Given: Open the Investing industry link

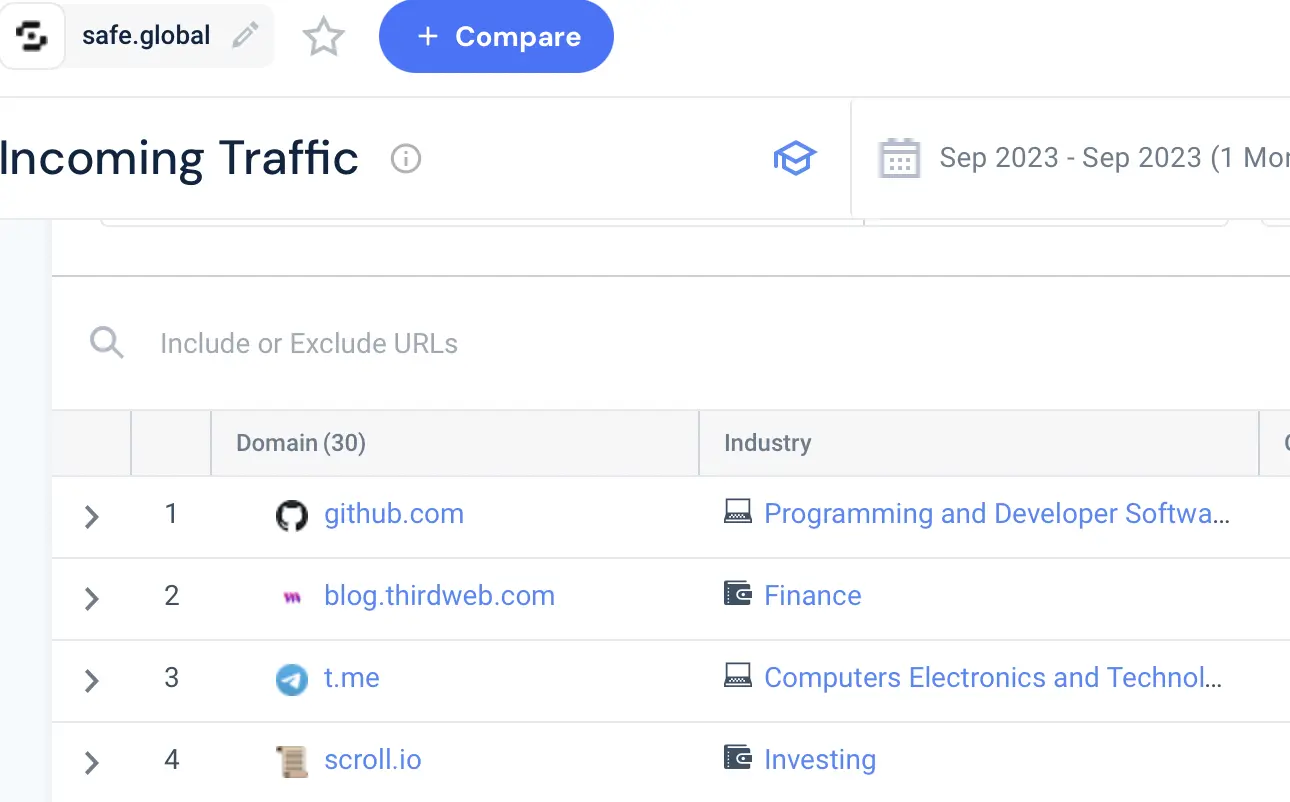Looking at the screenshot, I should 820,760.
